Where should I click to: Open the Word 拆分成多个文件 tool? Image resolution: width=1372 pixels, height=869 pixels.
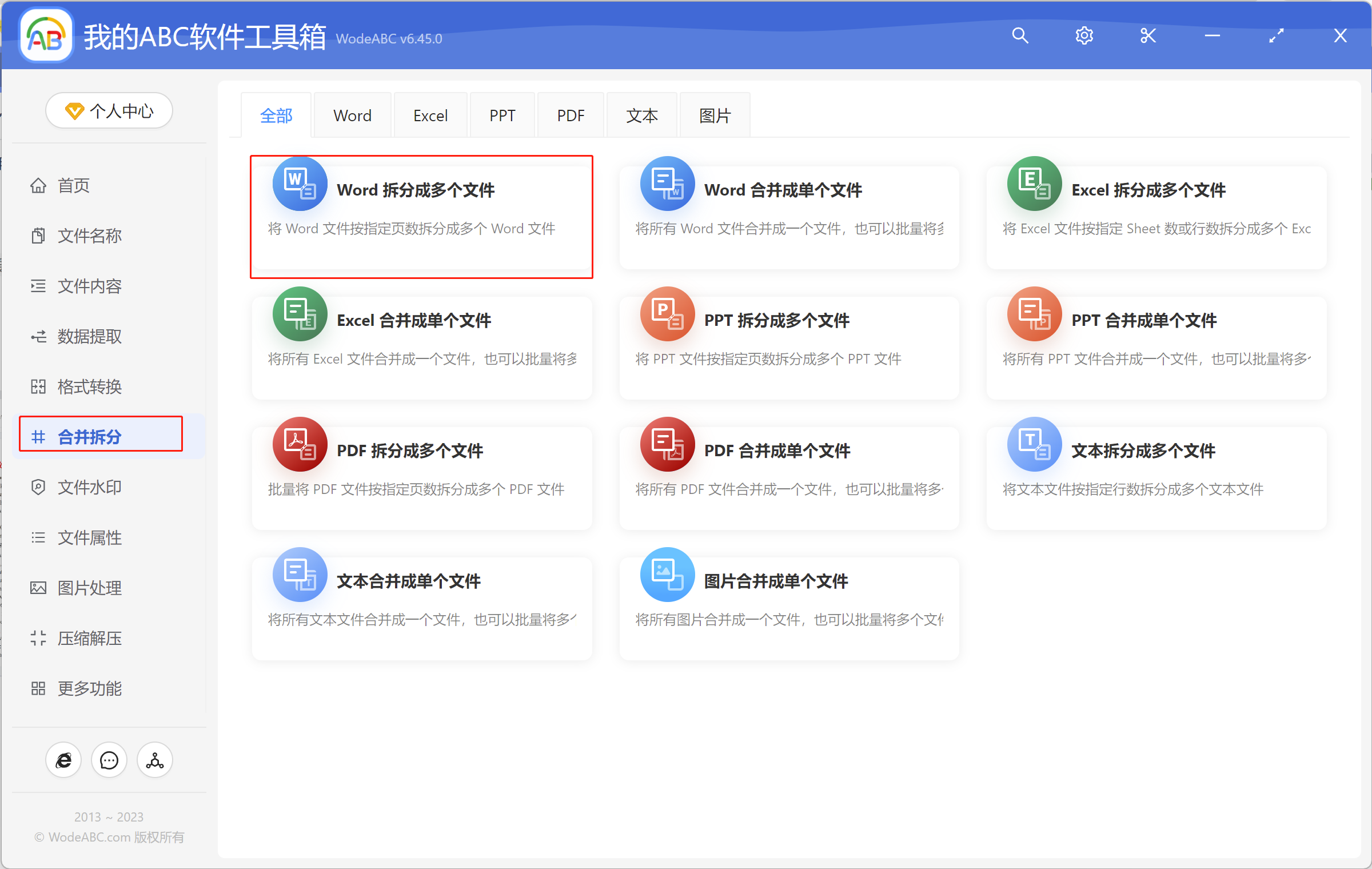click(421, 217)
